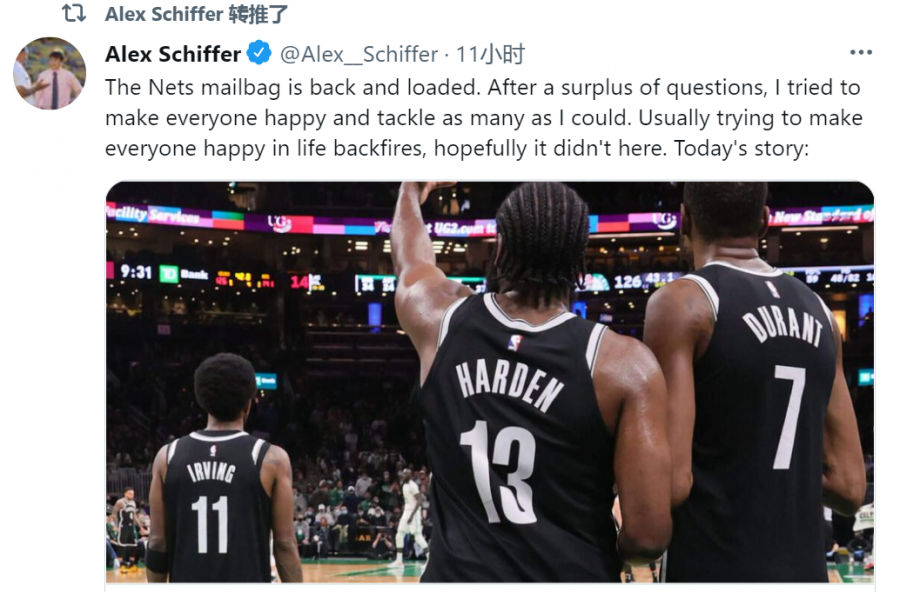Click the bold 'Alex Schiffer' display name
This screenshot has width=900, height=592.
click(x=173, y=54)
